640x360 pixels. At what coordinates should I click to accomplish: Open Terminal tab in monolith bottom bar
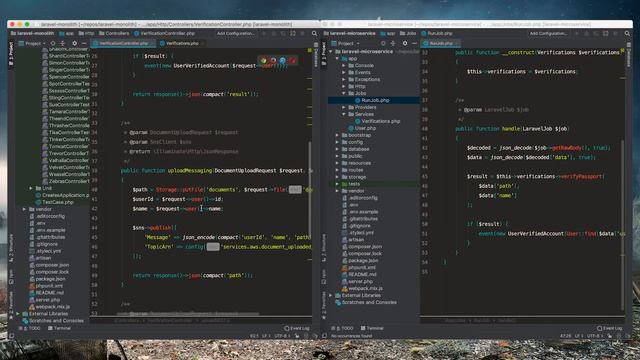point(59,328)
